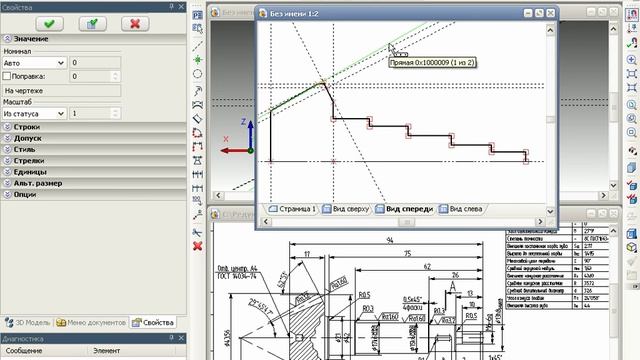Close the Диагностика panel
This screenshot has height=360, width=640.
click(182, 338)
